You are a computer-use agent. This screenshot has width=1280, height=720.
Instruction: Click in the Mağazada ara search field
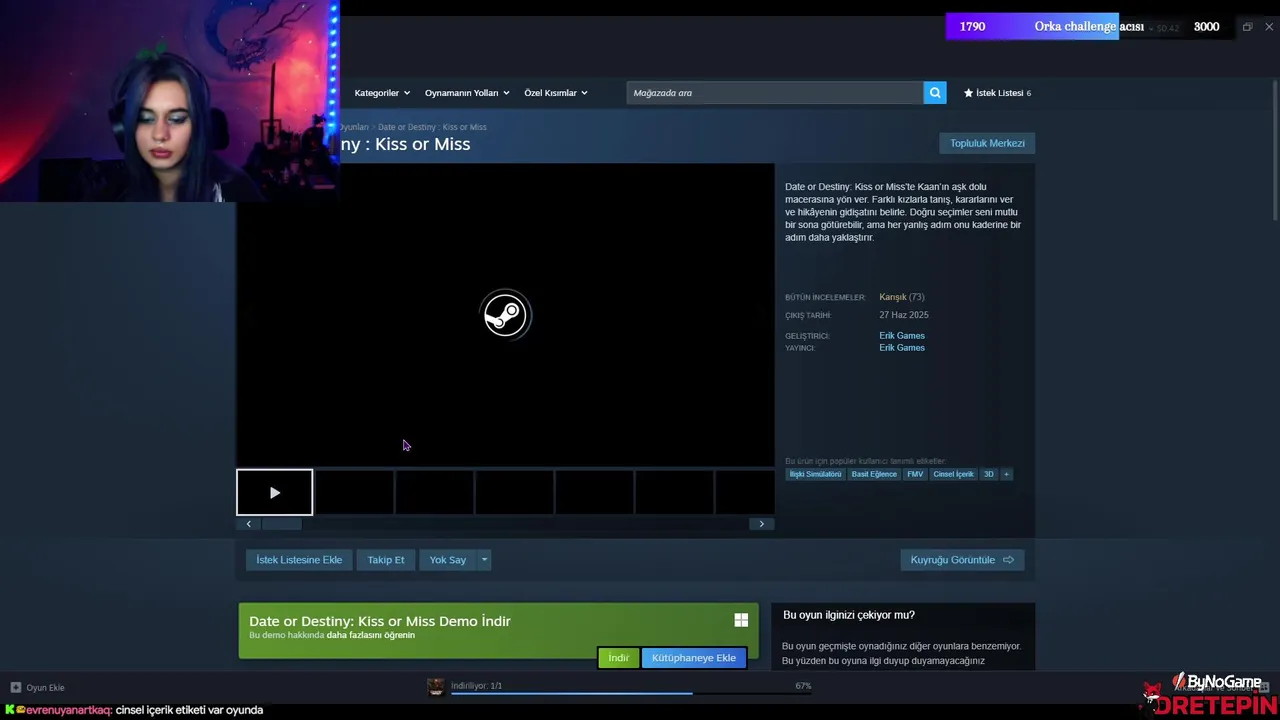point(775,93)
